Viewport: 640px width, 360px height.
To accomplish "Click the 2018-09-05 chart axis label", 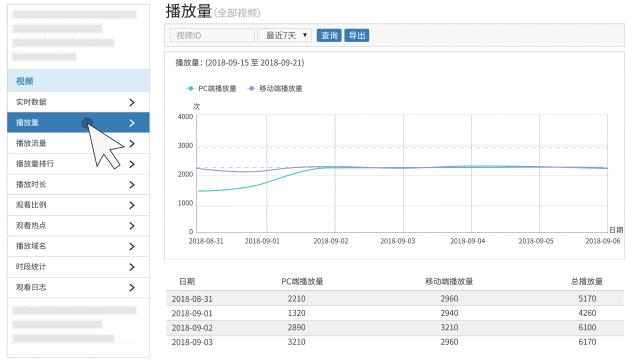I will point(536,241).
